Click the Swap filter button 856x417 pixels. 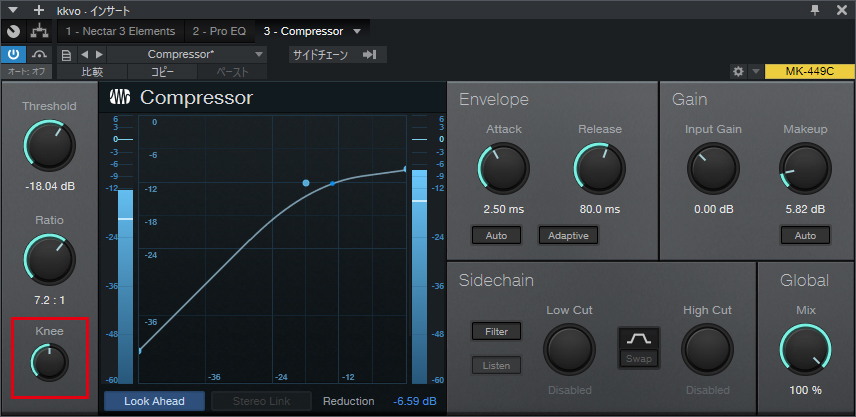(639, 359)
